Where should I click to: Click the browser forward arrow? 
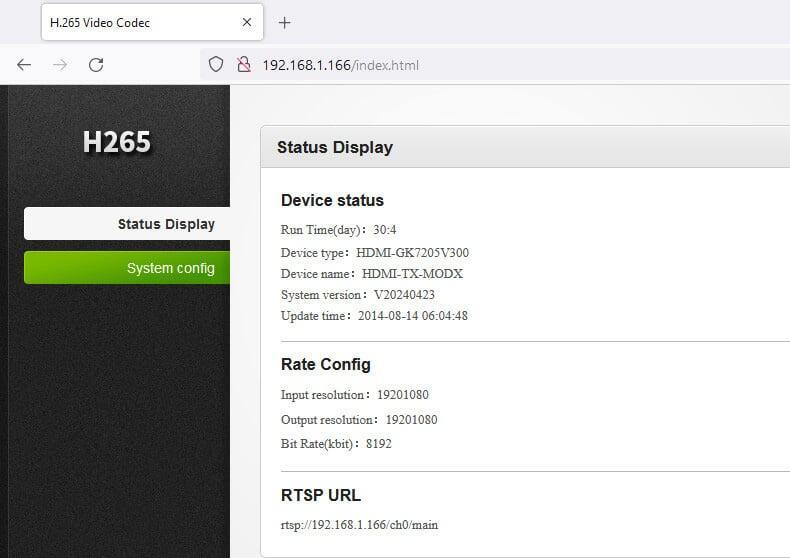point(60,65)
